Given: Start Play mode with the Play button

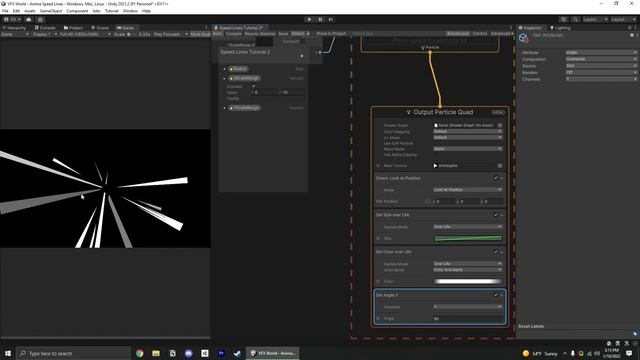Looking at the screenshot, I should 309,19.
